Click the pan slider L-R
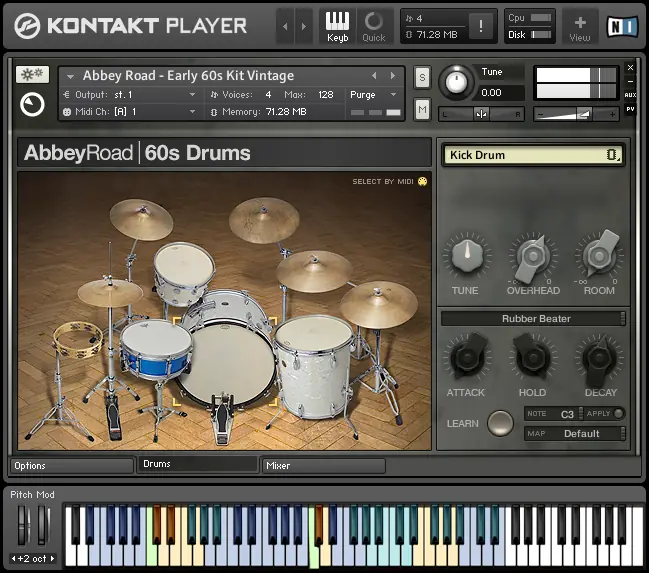The image size is (649, 573). coord(481,114)
